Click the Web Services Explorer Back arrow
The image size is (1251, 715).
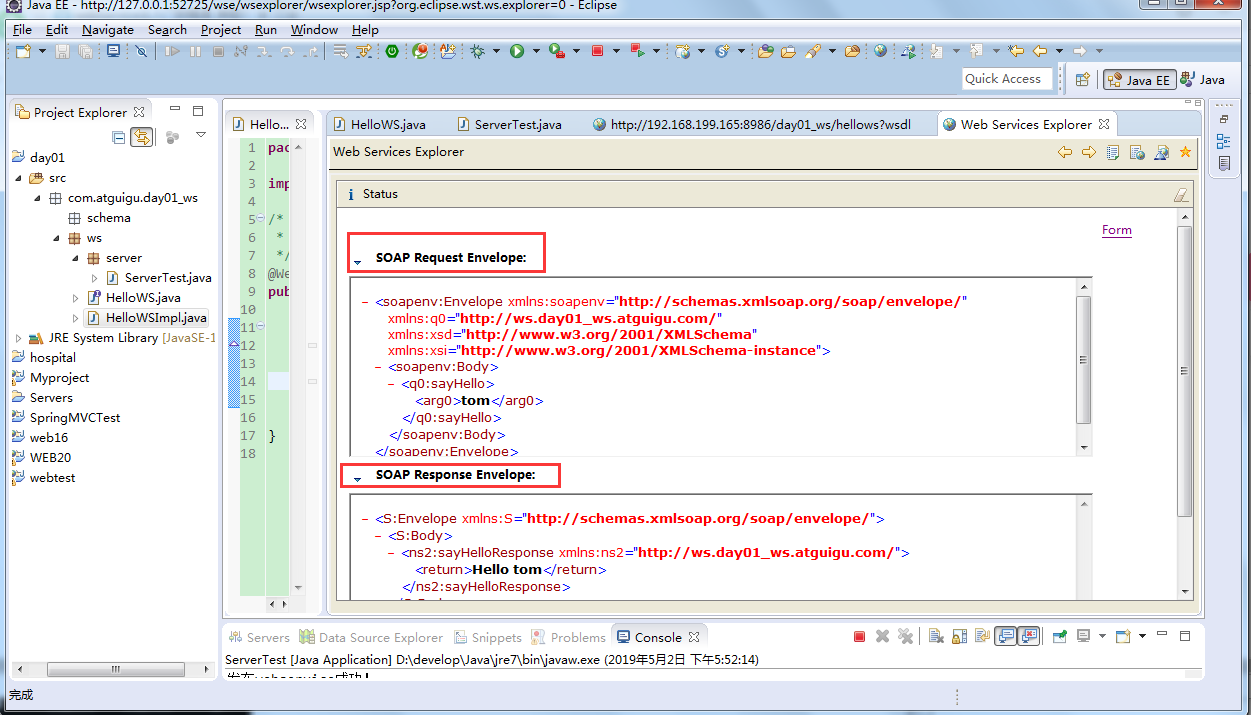[x=1065, y=153]
